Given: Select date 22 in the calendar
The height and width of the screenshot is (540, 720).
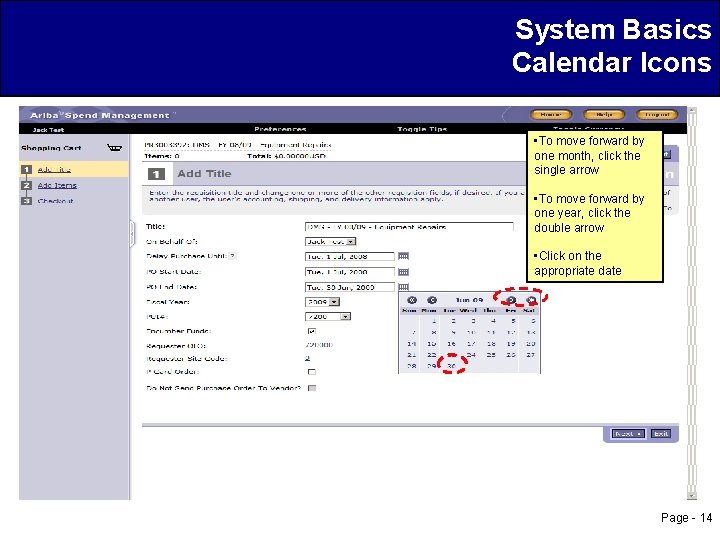Looking at the screenshot, I should pyautogui.click(x=432, y=354).
